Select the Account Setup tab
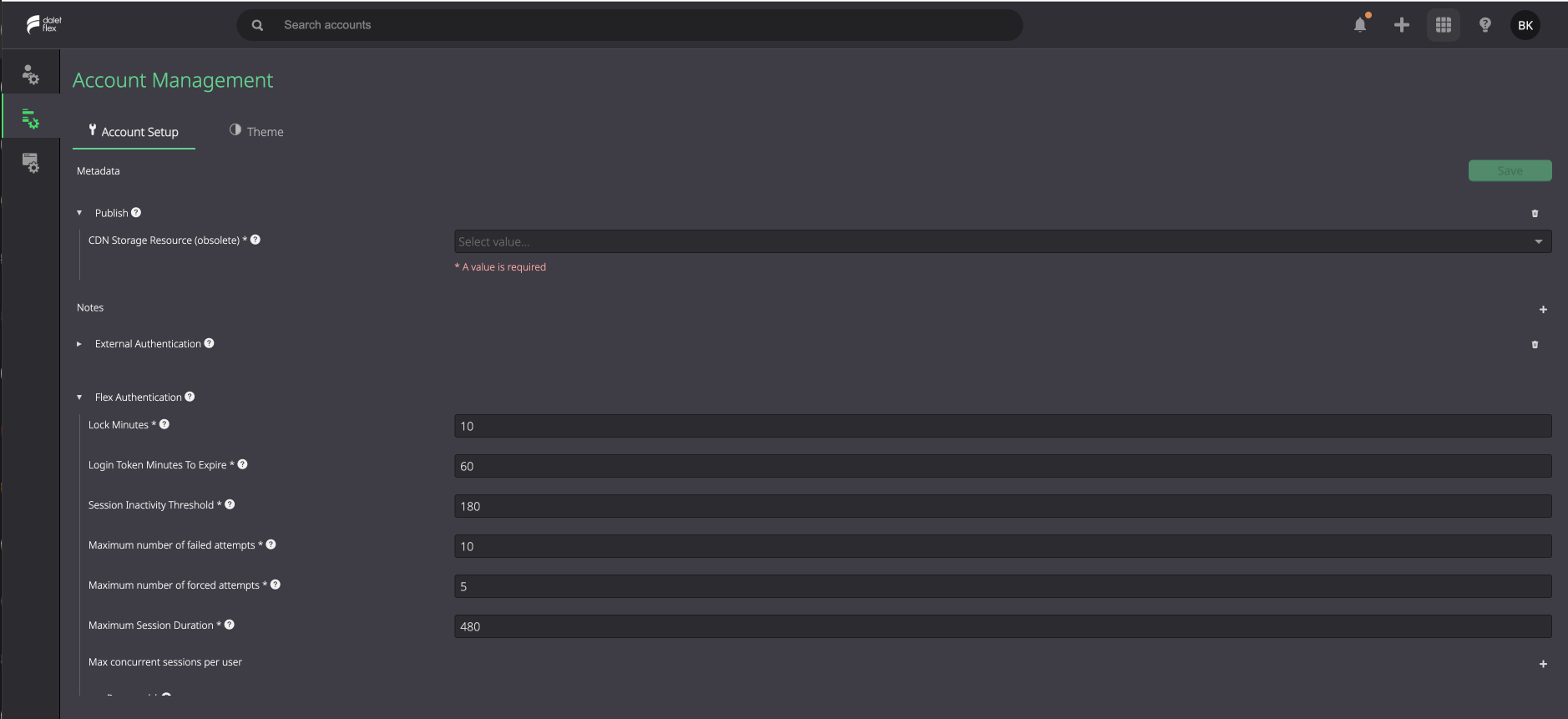Screen dimensions: 1568x719 click(x=134, y=132)
